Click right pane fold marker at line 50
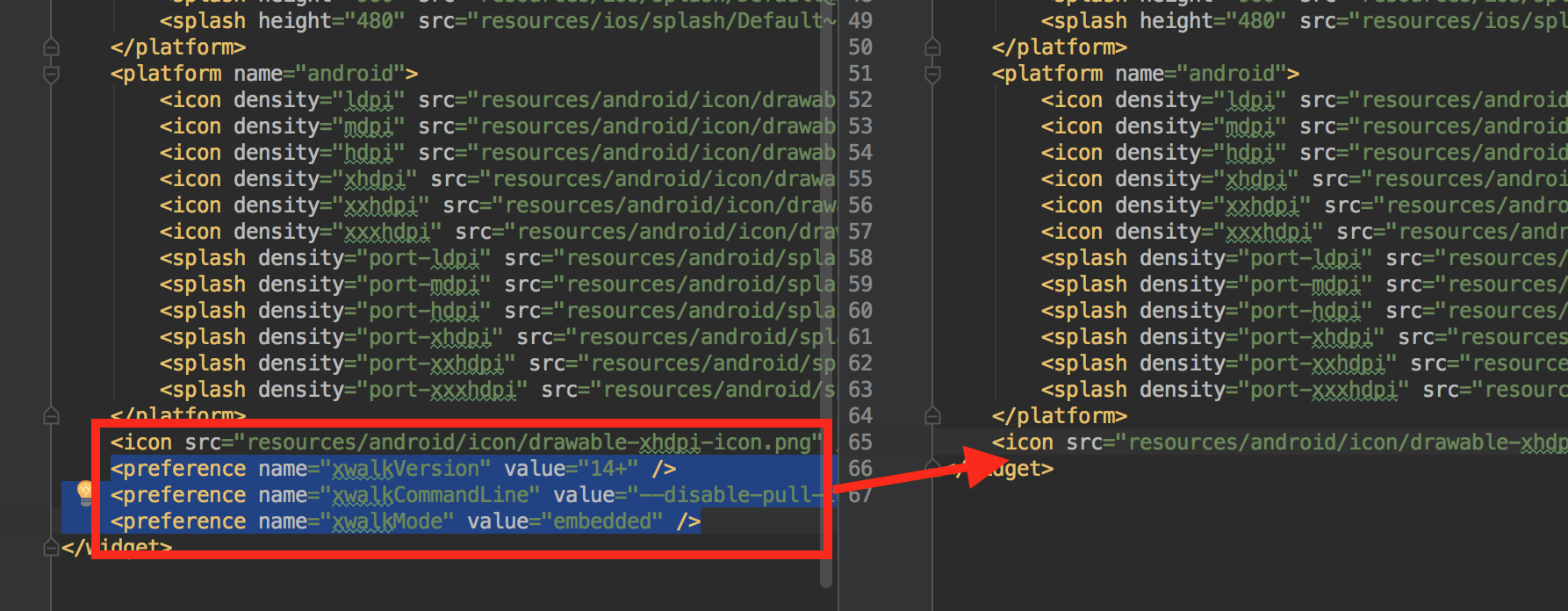The width and height of the screenshot is (1568, 611). coord(933,47)
